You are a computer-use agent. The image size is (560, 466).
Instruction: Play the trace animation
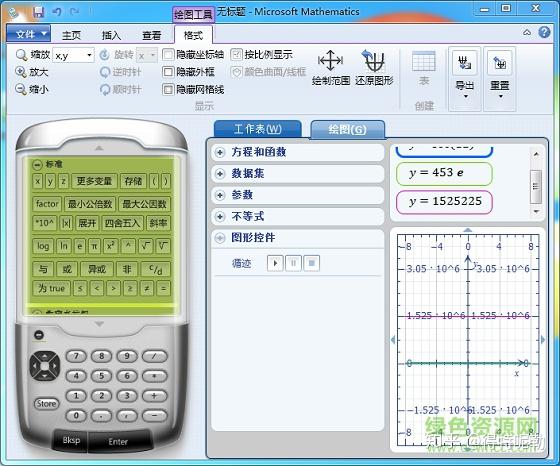coord(275,263)
